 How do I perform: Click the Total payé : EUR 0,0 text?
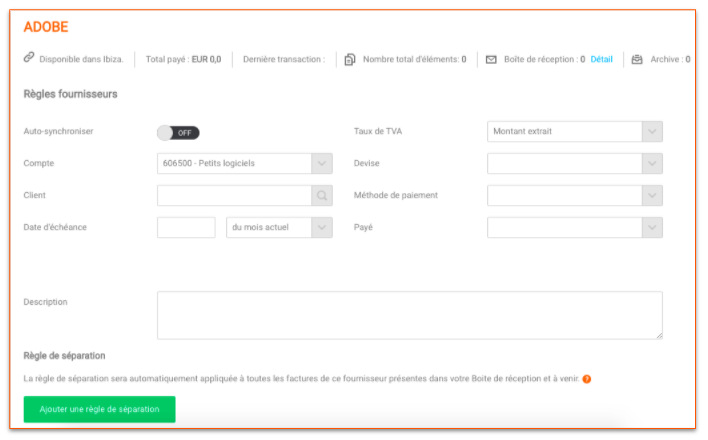183,59
